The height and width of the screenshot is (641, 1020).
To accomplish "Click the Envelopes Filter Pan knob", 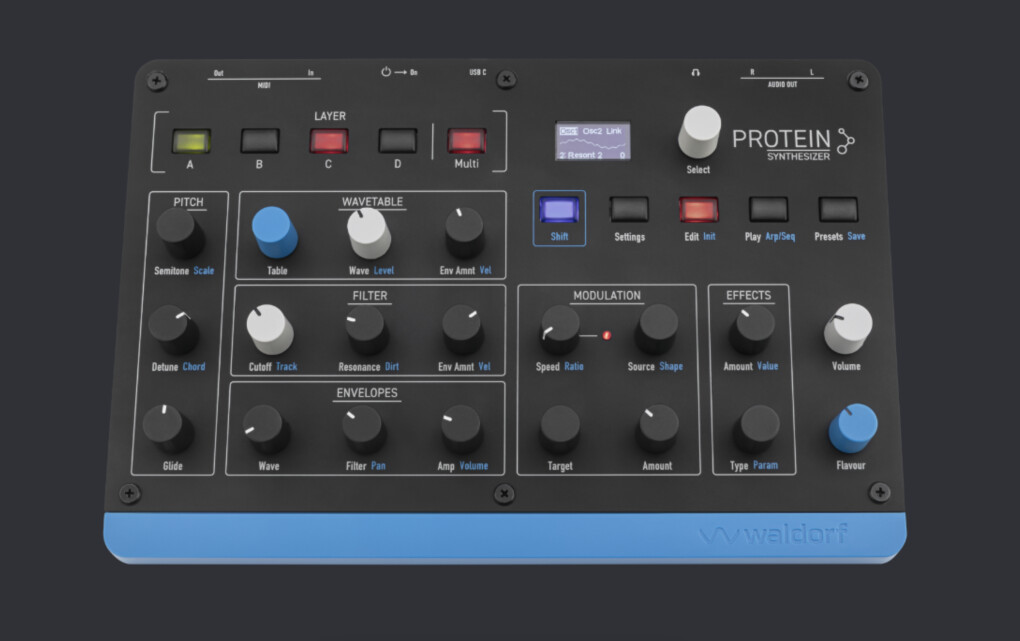I will (x=364, y=430).
